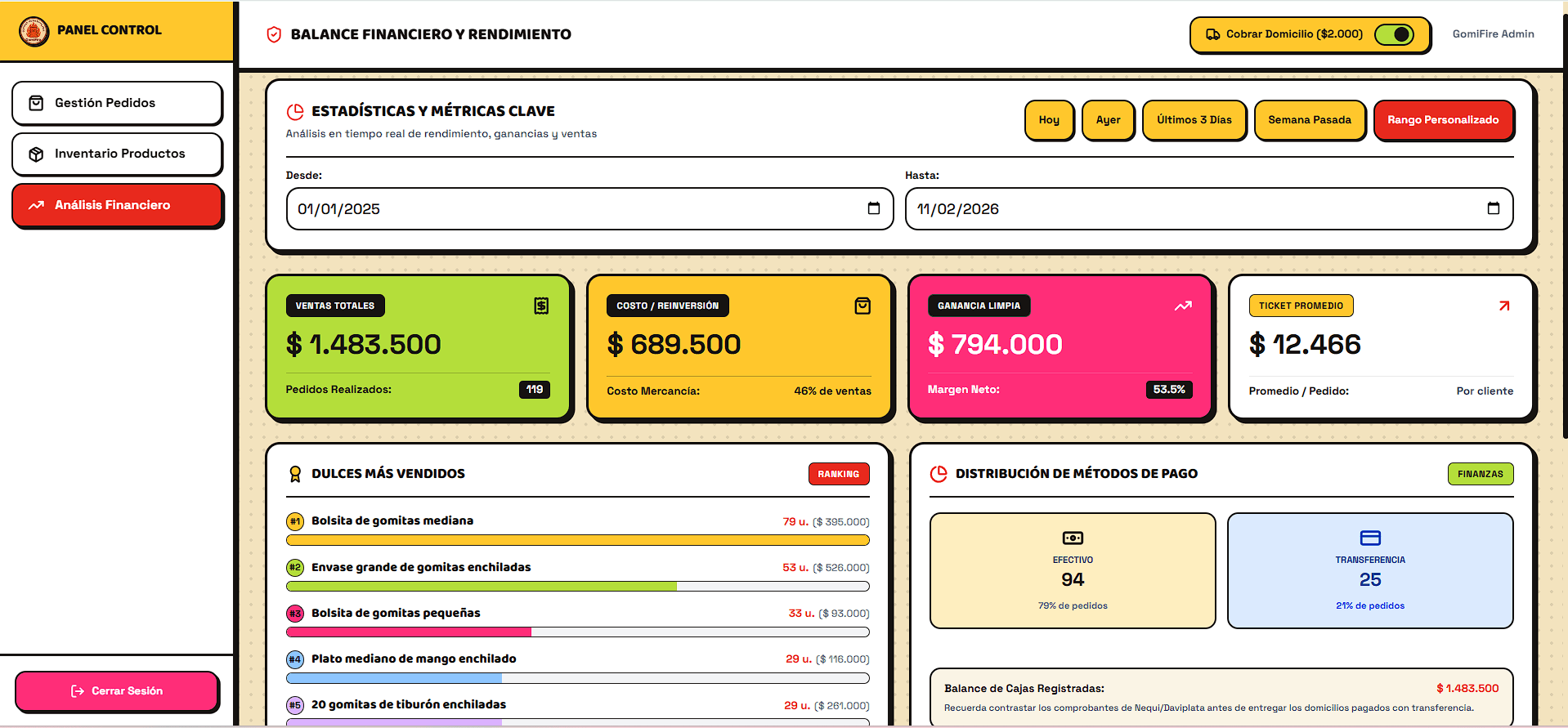
Task: Click the Cerrar Sesión button
Action: pyautogui.click(x=117, y=691)
